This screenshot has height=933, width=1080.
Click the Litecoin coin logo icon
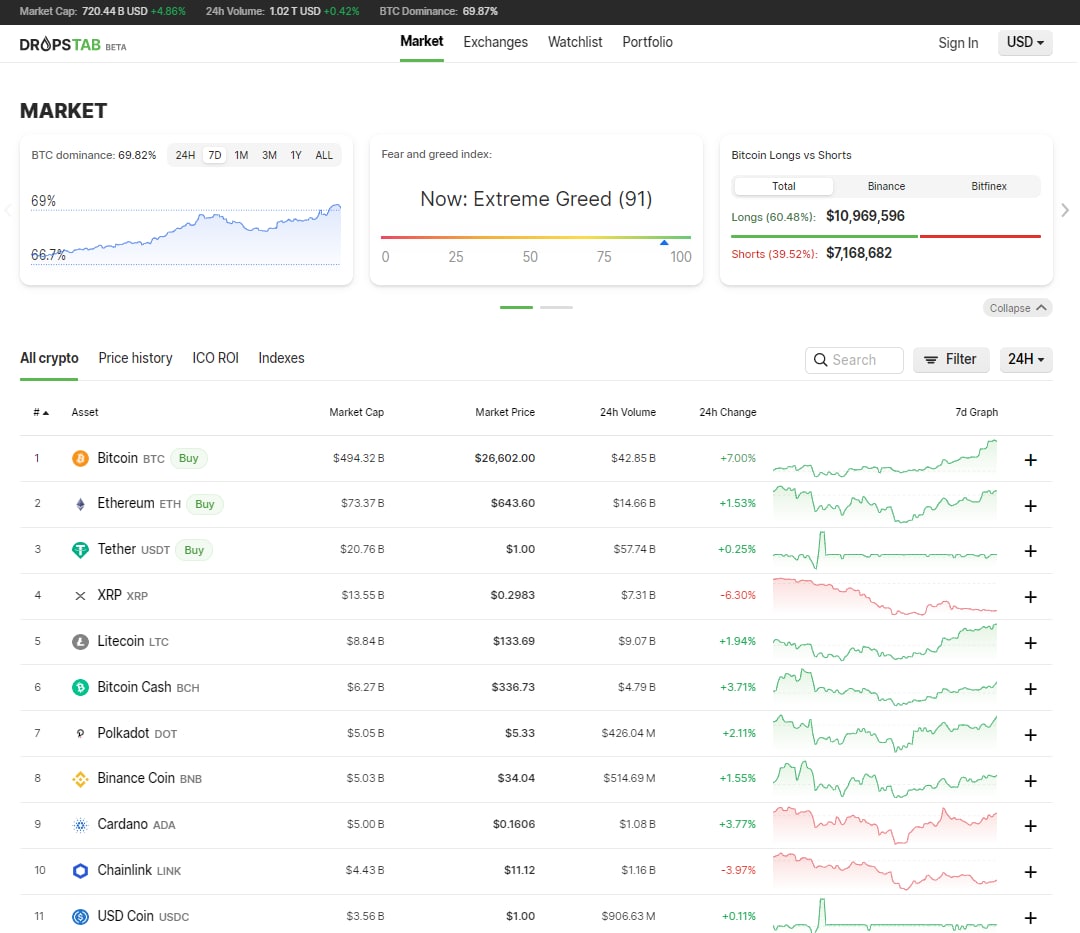pyautogui.click(x=80, y=642)
